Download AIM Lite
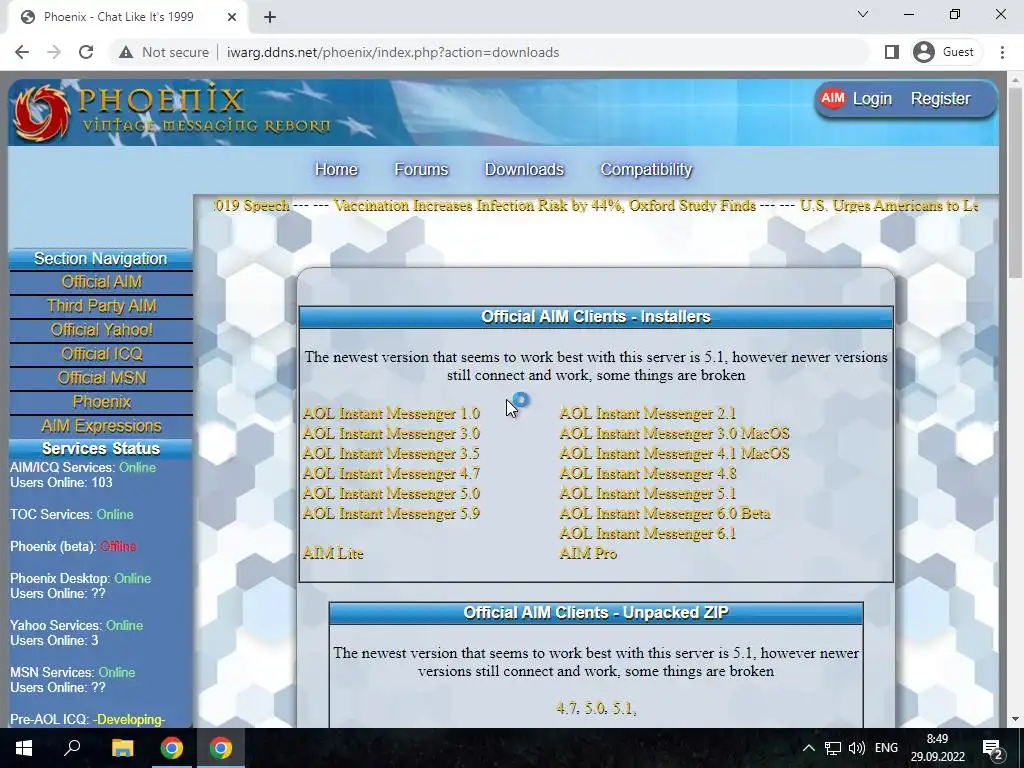 pyautogui.click(x=333, y=553)
